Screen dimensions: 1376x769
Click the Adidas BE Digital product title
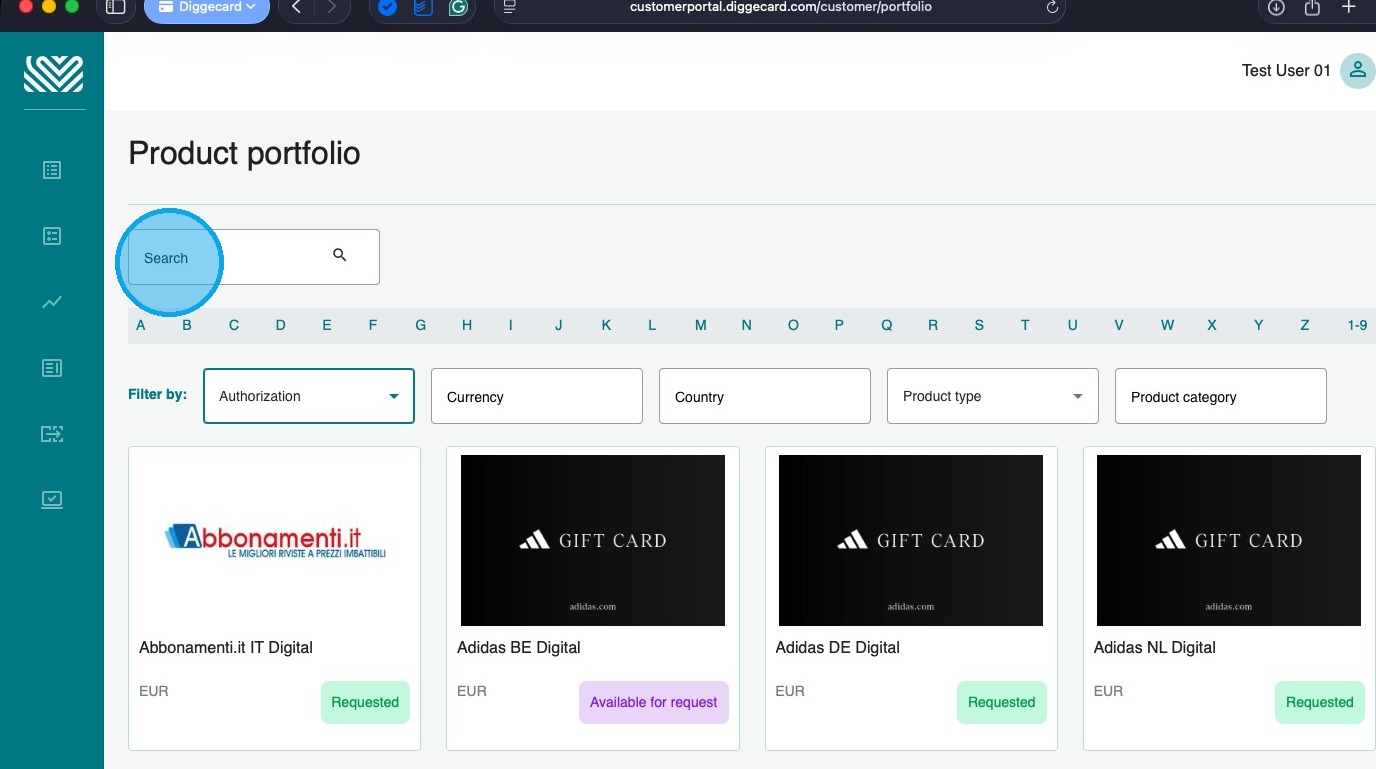pos(519,647)
